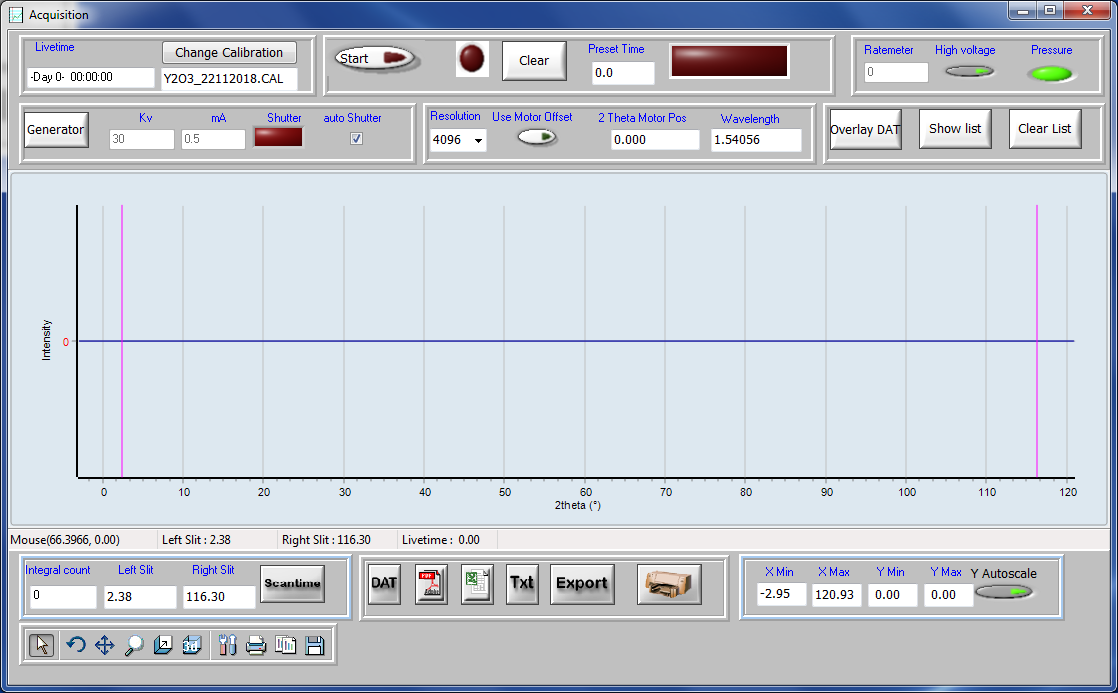
Task: Click the Generator button
Action: coord(55,130)
